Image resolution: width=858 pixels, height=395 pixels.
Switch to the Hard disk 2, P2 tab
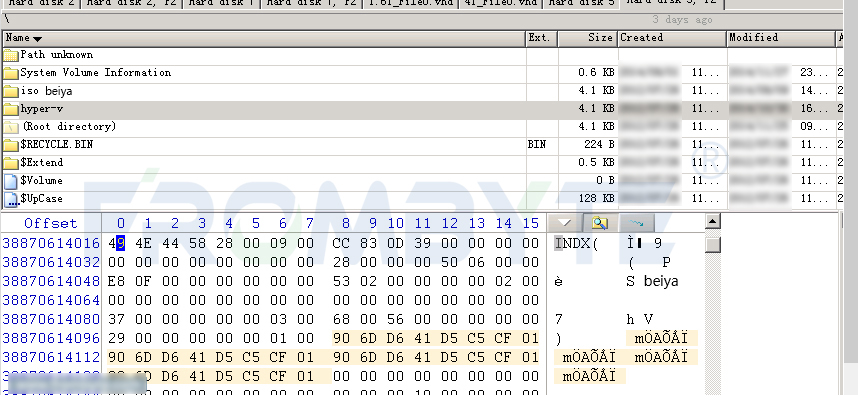131,3
